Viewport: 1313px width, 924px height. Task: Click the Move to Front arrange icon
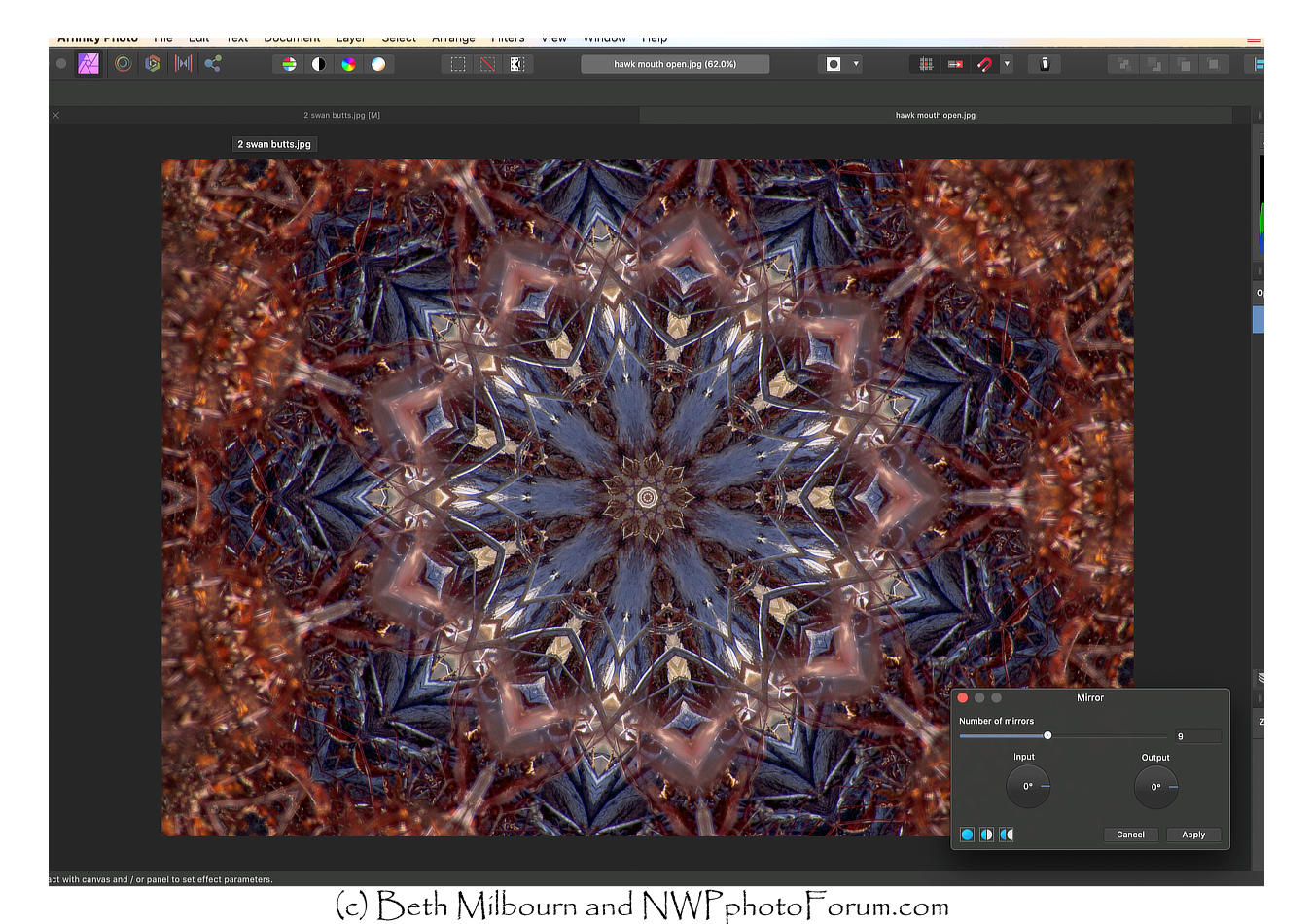[1214, 64]
